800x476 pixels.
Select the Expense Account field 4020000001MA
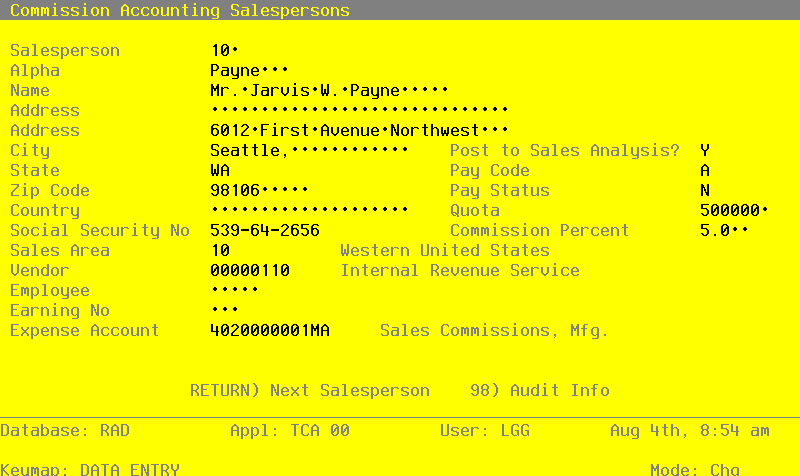270,330
